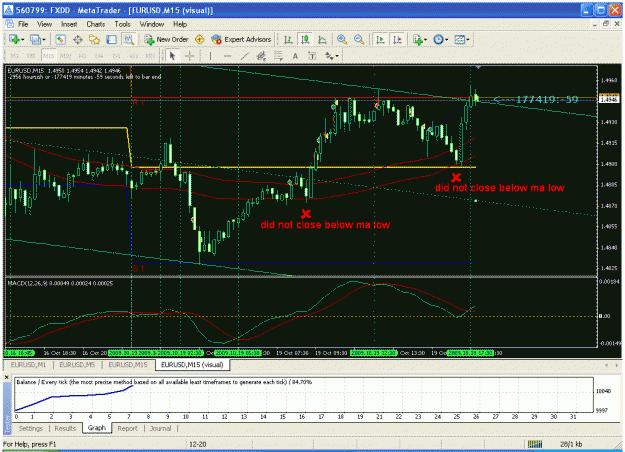Select the H4 timeframe button
Screen dimensions: 625x452
tap(99, 56)
